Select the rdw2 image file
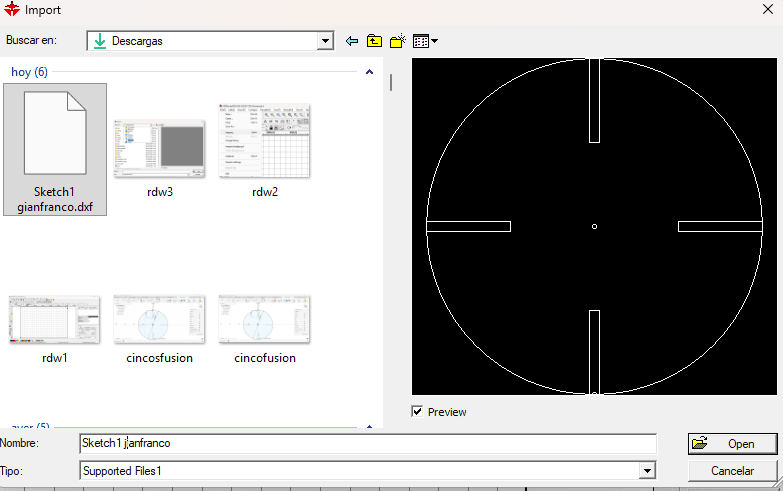This screenshot has height=491, width=783. pos(265,150)
